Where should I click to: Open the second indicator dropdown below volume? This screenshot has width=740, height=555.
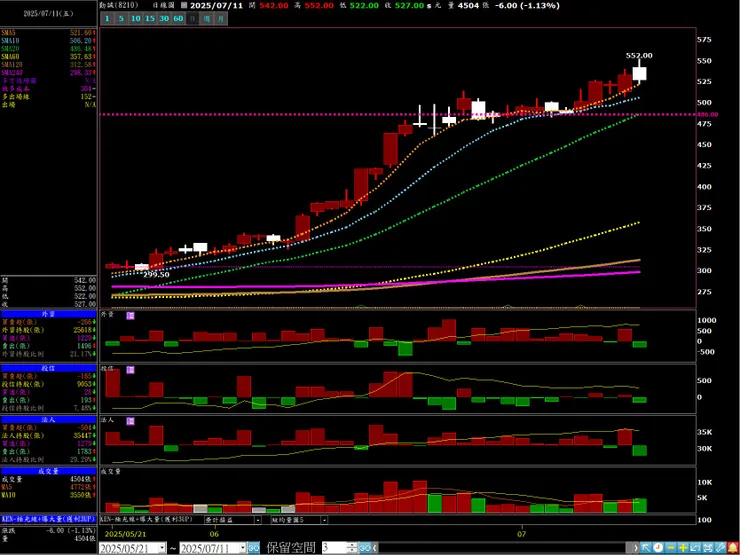click(324, 520)
